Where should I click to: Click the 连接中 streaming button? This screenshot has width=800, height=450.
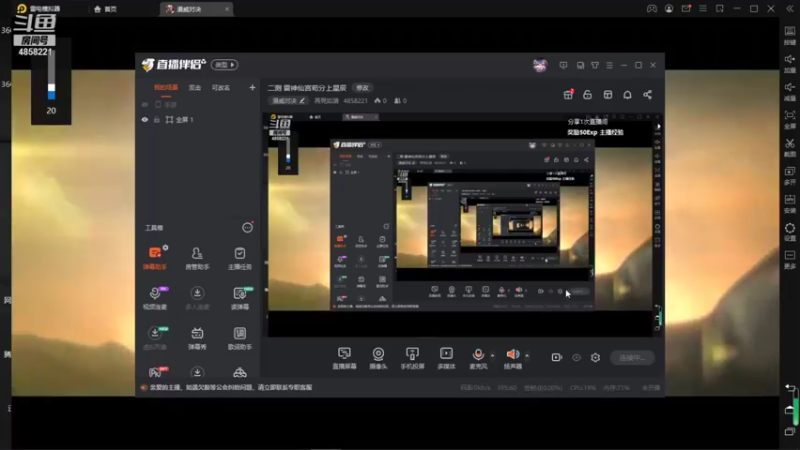632,358
